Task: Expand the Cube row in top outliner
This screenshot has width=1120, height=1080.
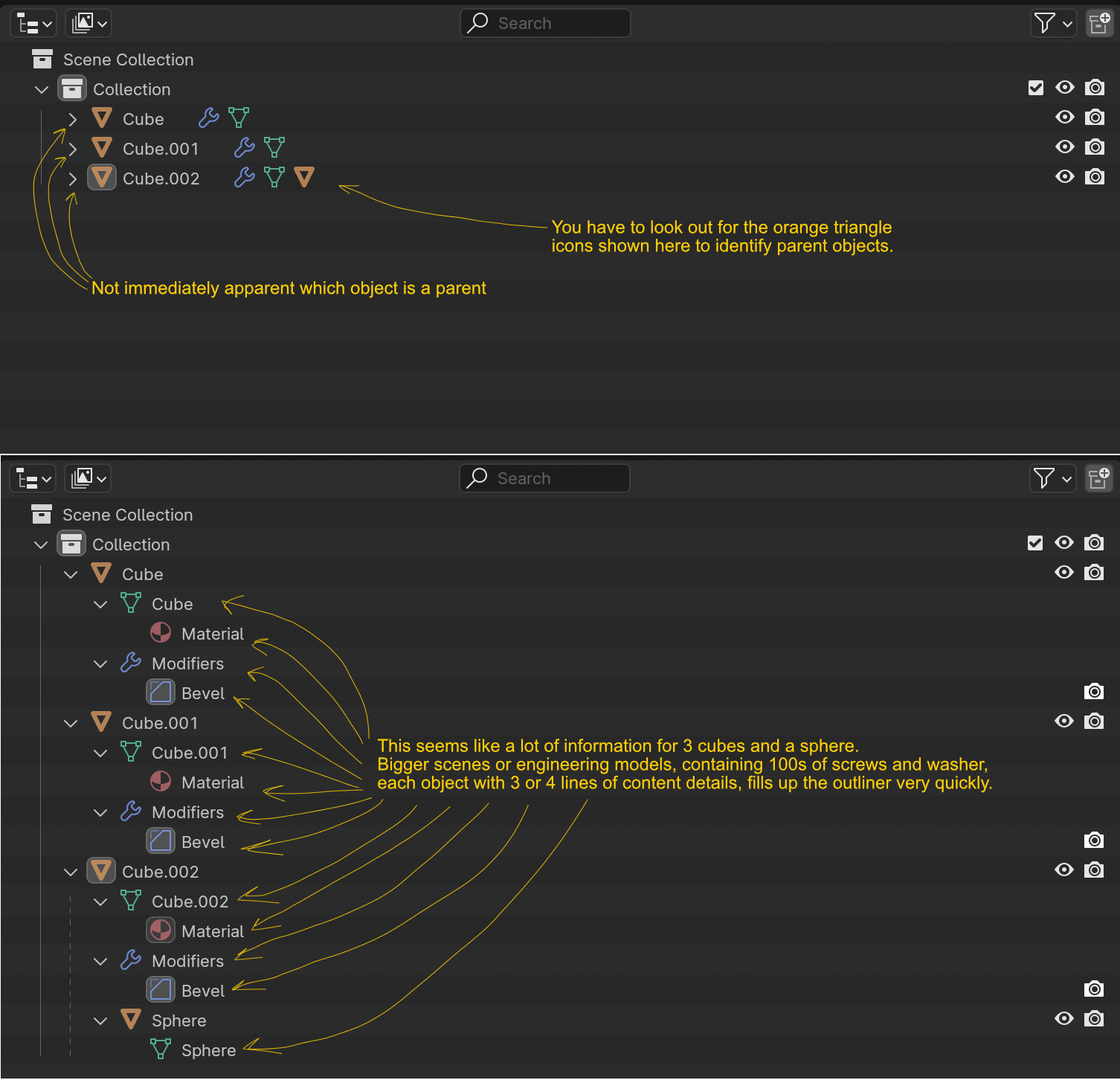Action: point(72,119)
